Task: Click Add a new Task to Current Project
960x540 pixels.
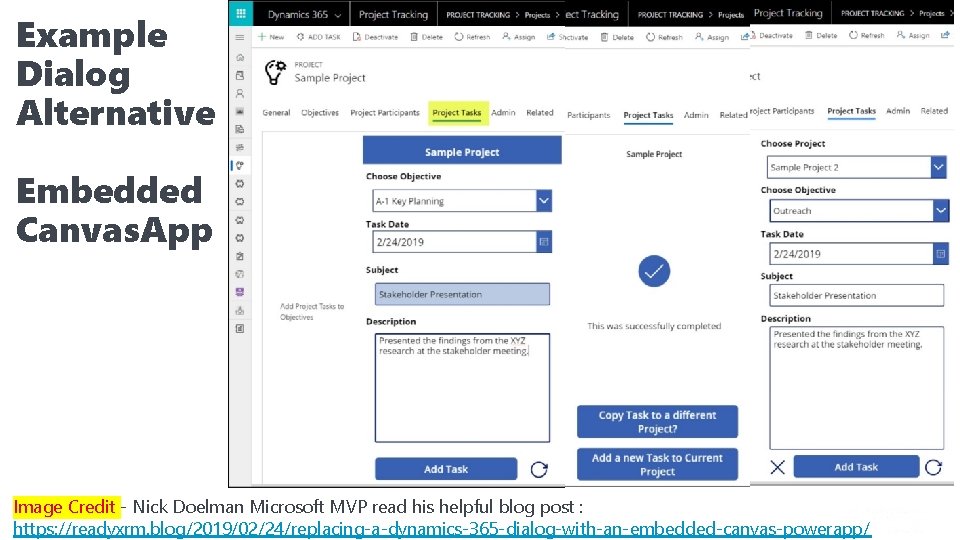Action: (x=657, y=465)
